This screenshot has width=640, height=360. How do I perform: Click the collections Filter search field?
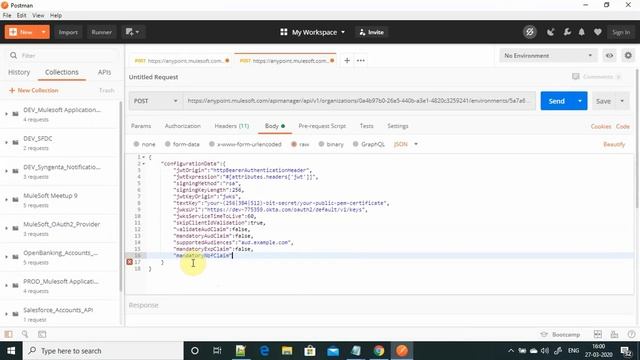coord(61,56)
